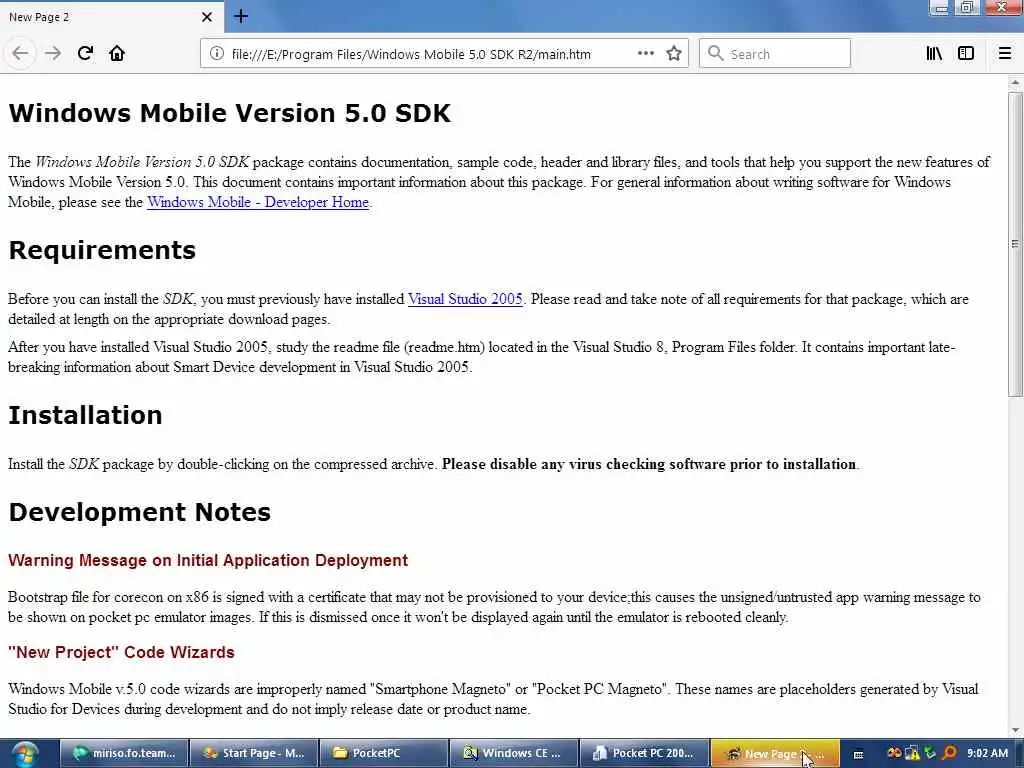Click the scrollbar up arrow

tap(1015, 83)
